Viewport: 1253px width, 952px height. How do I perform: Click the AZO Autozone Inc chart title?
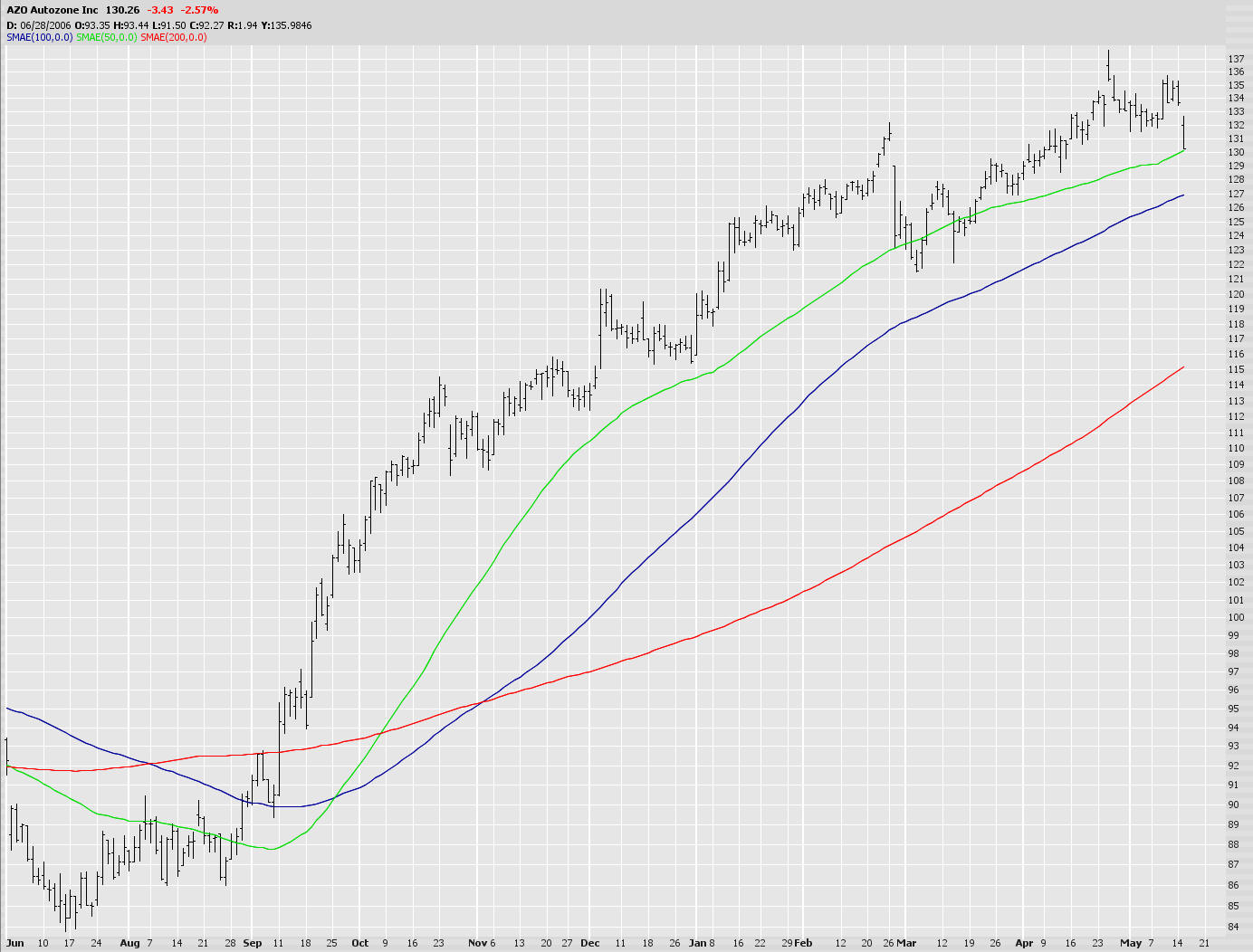53,10
